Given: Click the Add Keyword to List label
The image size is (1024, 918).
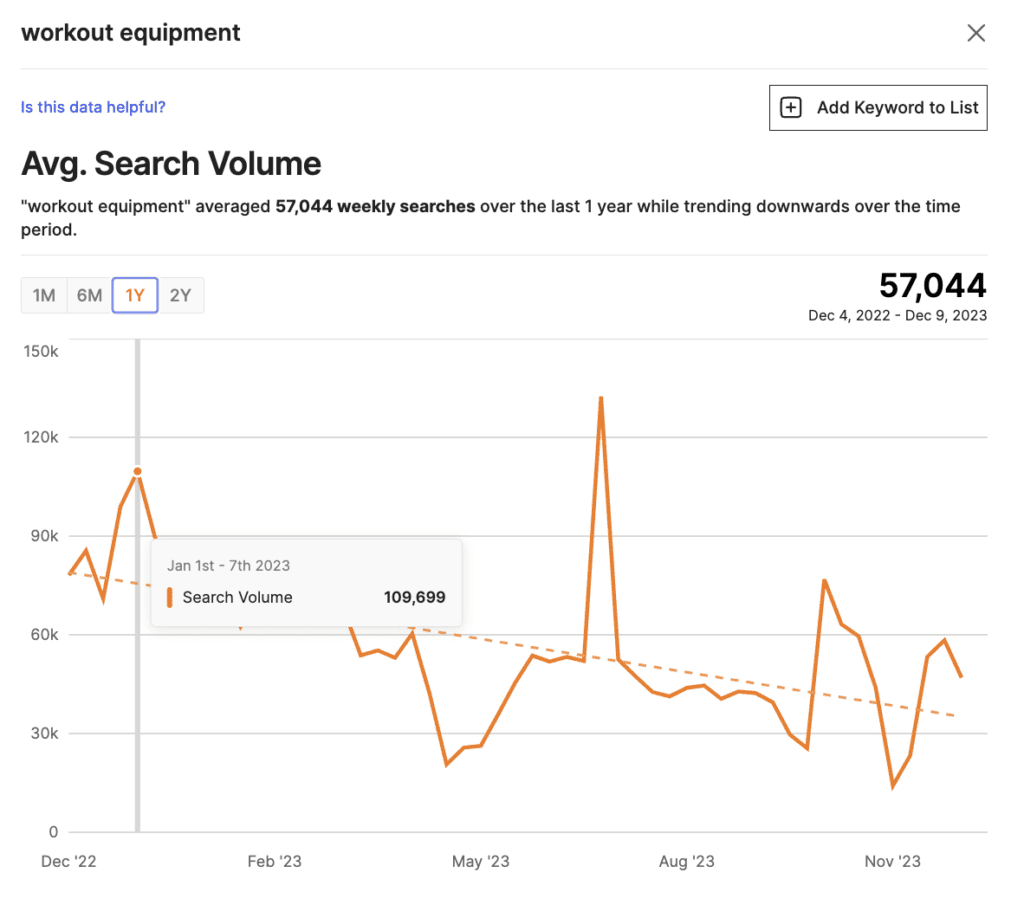Looking at the screenshot, I should click(x=897, y=108).
